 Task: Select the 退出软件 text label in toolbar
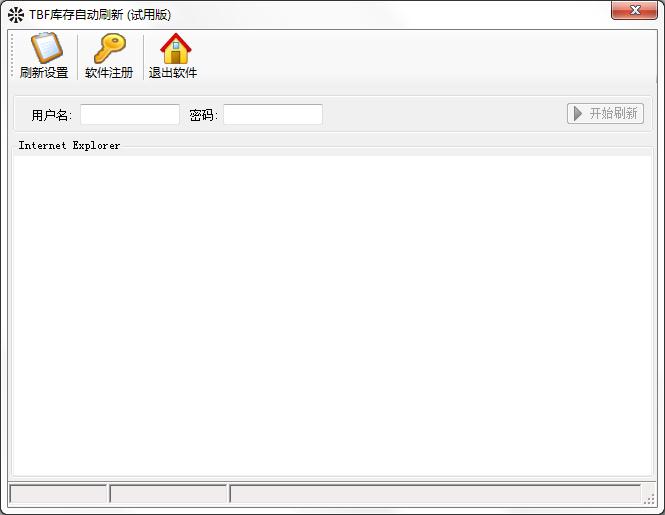click(173, 73)
